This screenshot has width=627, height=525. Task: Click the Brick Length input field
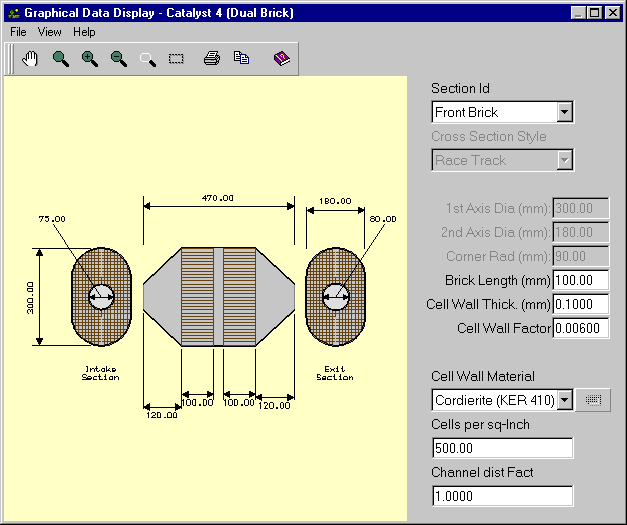point(581,280)
